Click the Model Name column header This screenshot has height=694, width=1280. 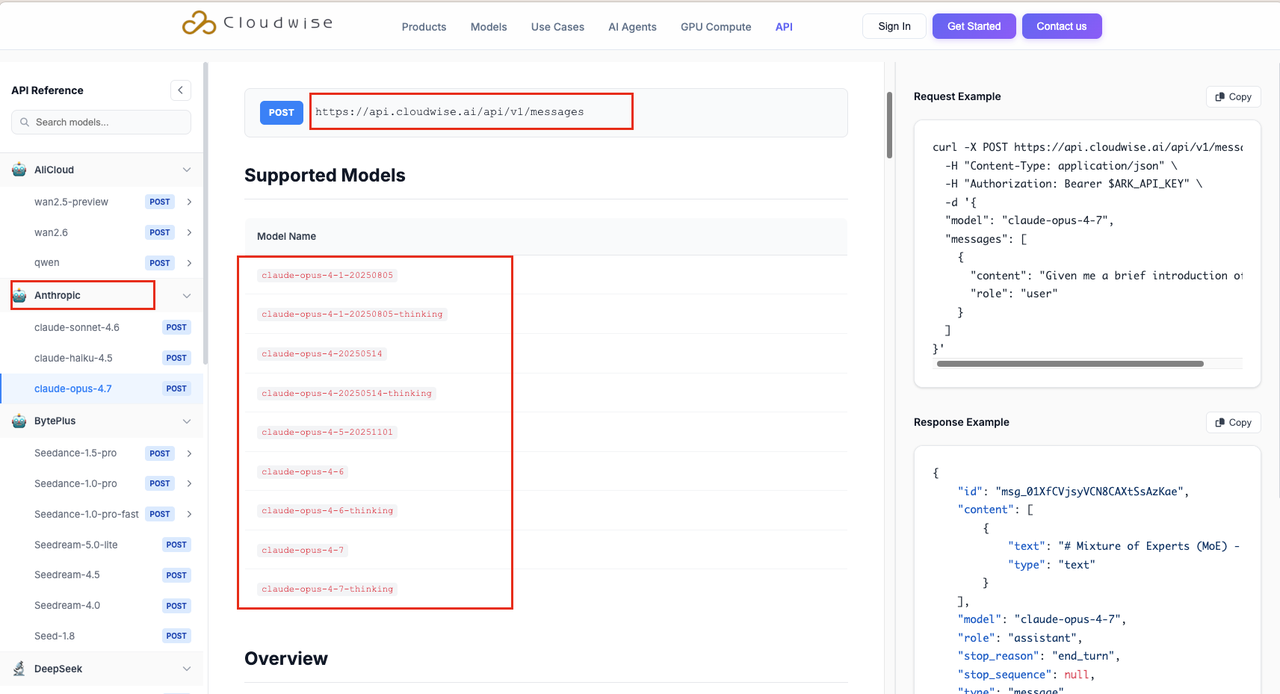286,237
